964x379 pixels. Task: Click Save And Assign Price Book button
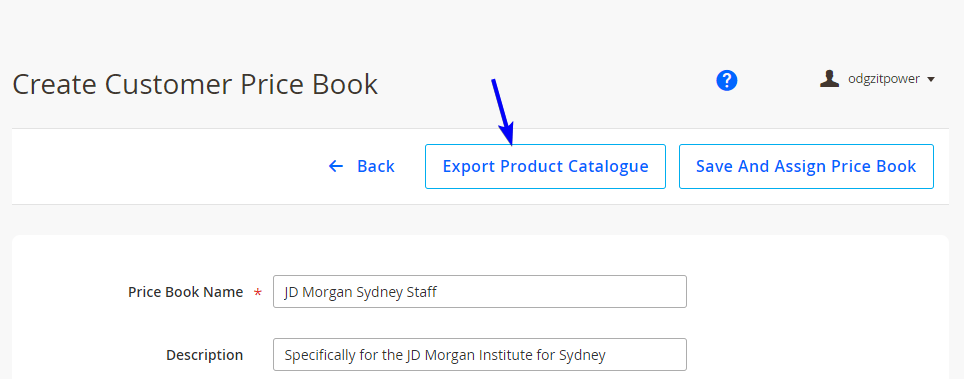click(806, 166)
